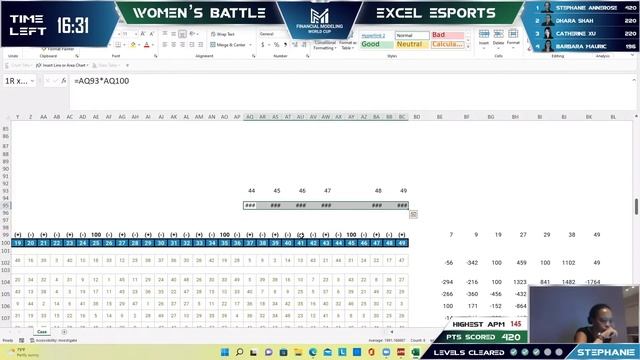The image size is (640, 360).
Task: Apply the Calculation cell style
Action: pos(447,44)
